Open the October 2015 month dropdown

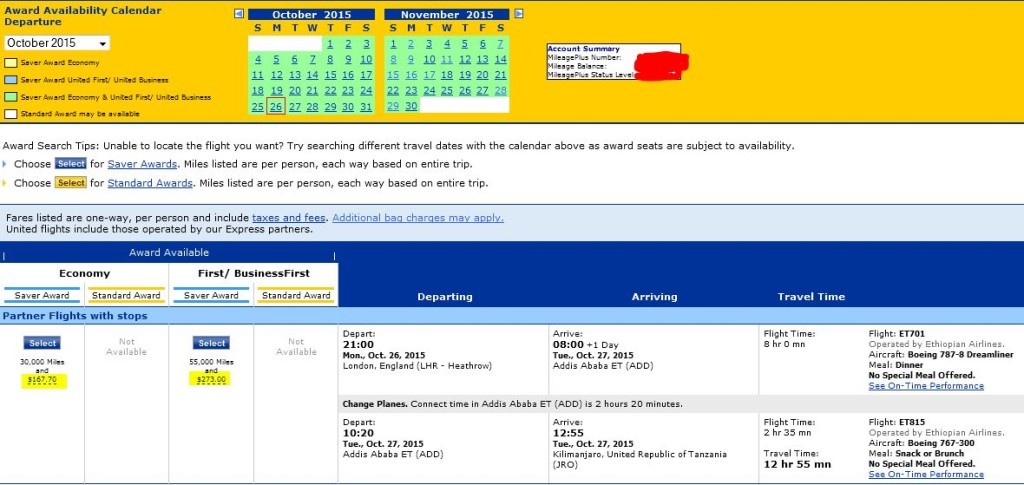57,43
